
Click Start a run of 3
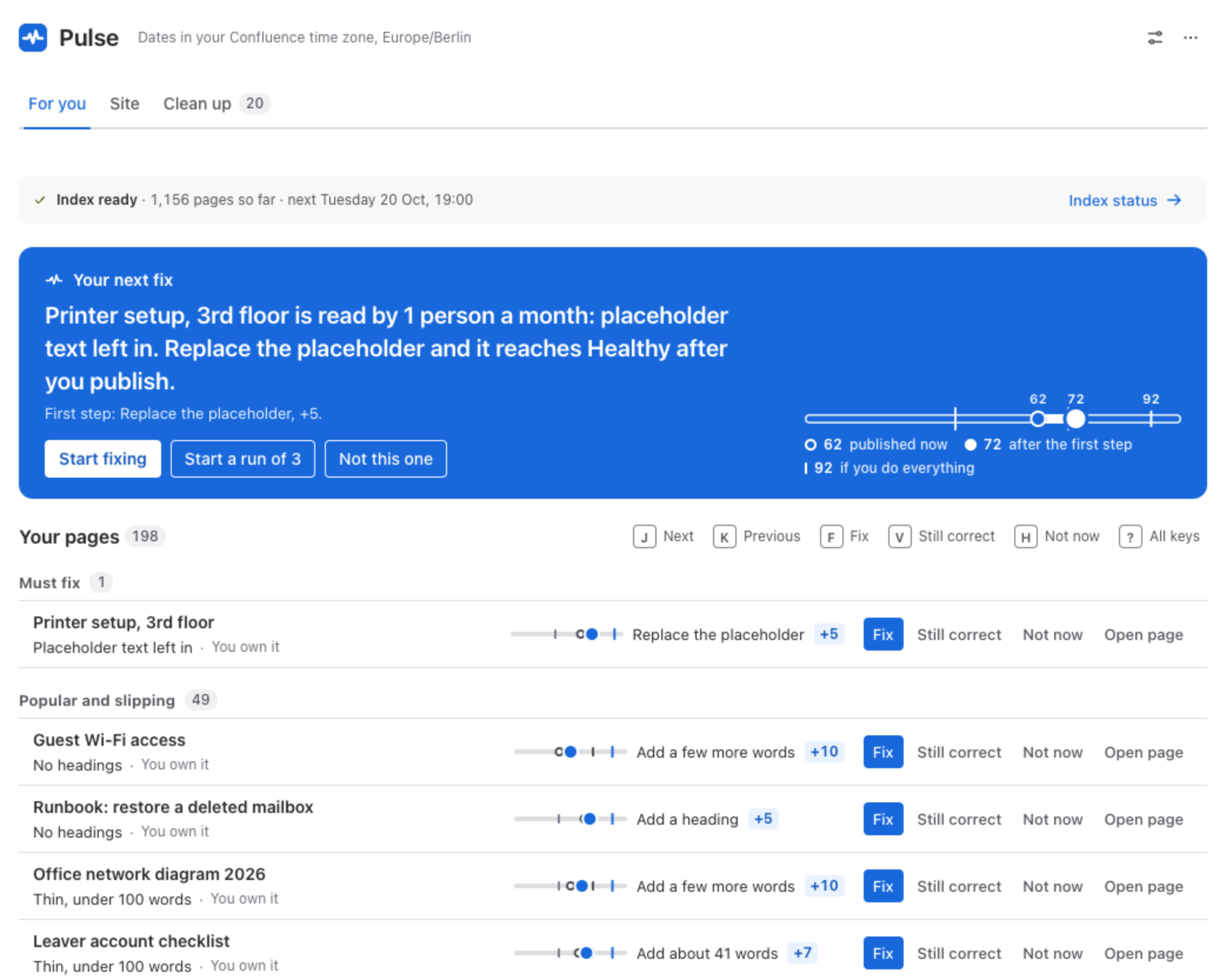coord(242,459)
